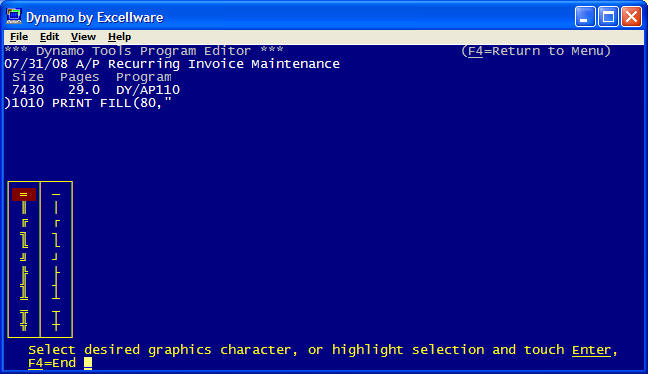Click the F4=Return to Menu hint
This screenshot has height=374, width=648.
[x=536, y=51]
